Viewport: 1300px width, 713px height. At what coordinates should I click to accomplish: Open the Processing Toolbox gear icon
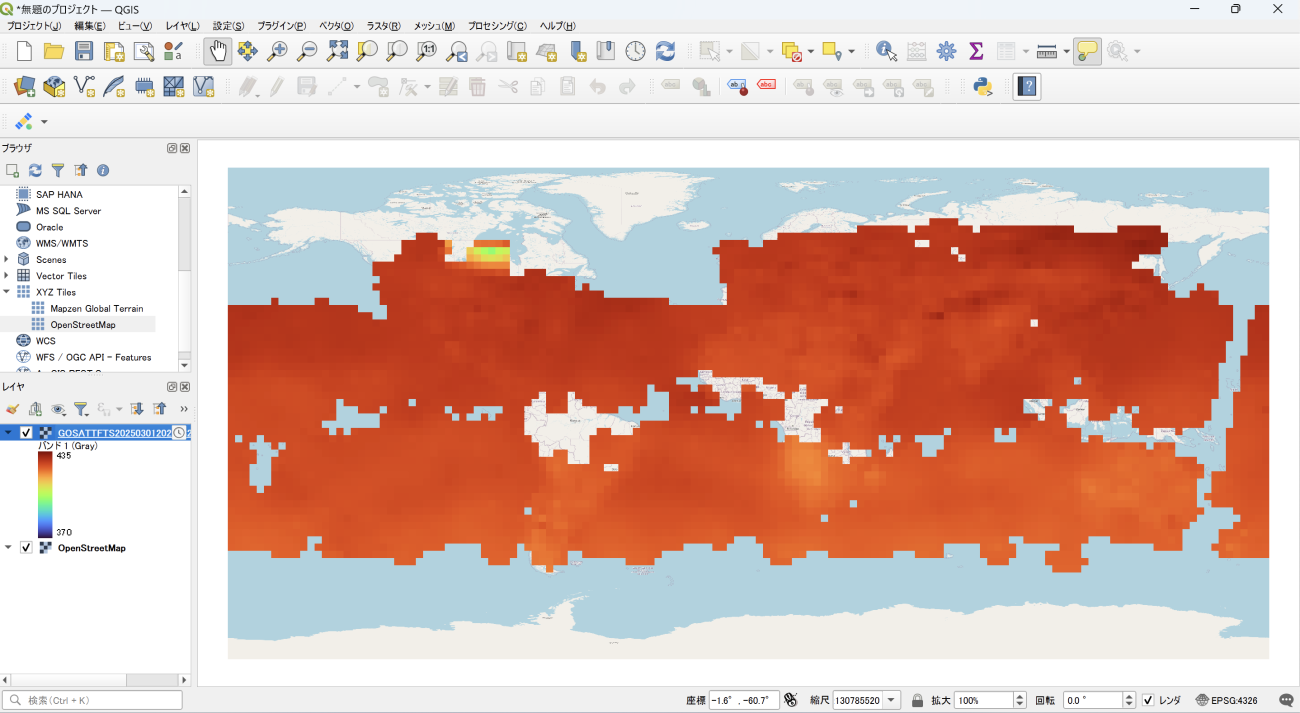(946, 51)
